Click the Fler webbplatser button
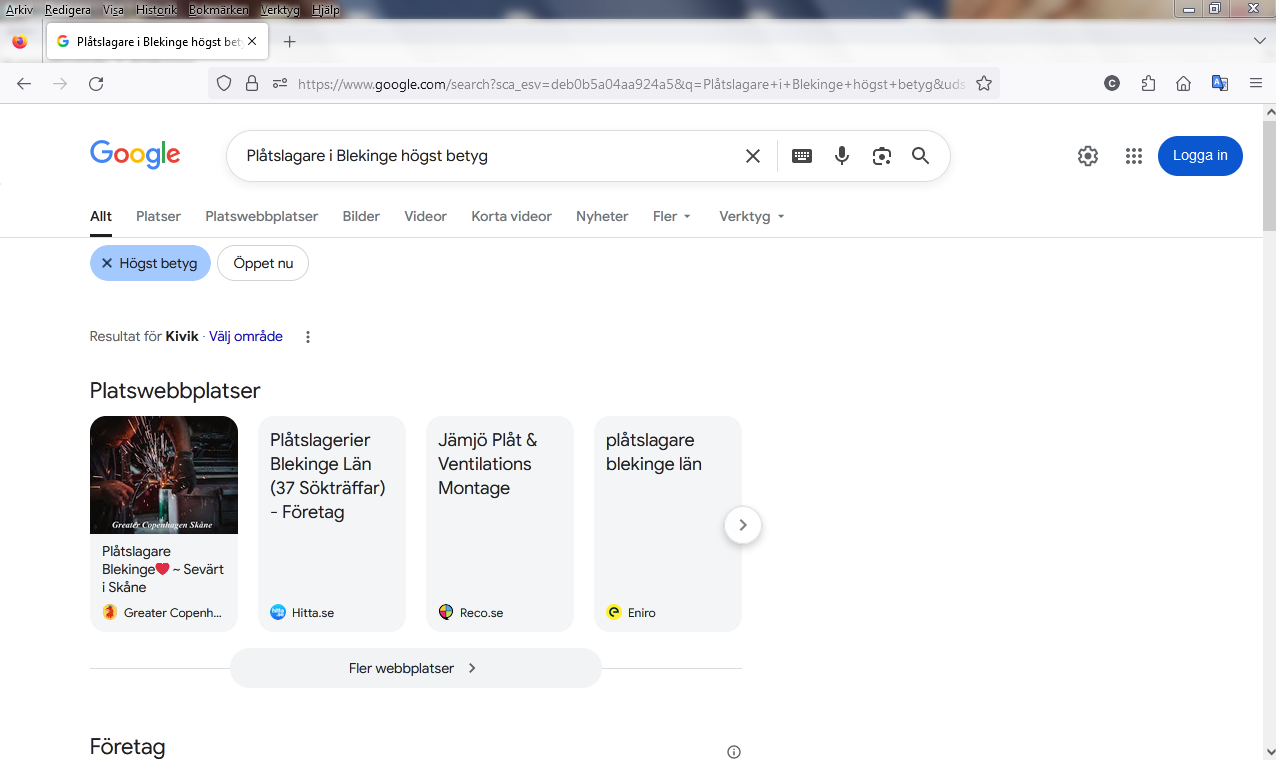Viewport: 1276px width, 760px height. [x=415, y=668]
